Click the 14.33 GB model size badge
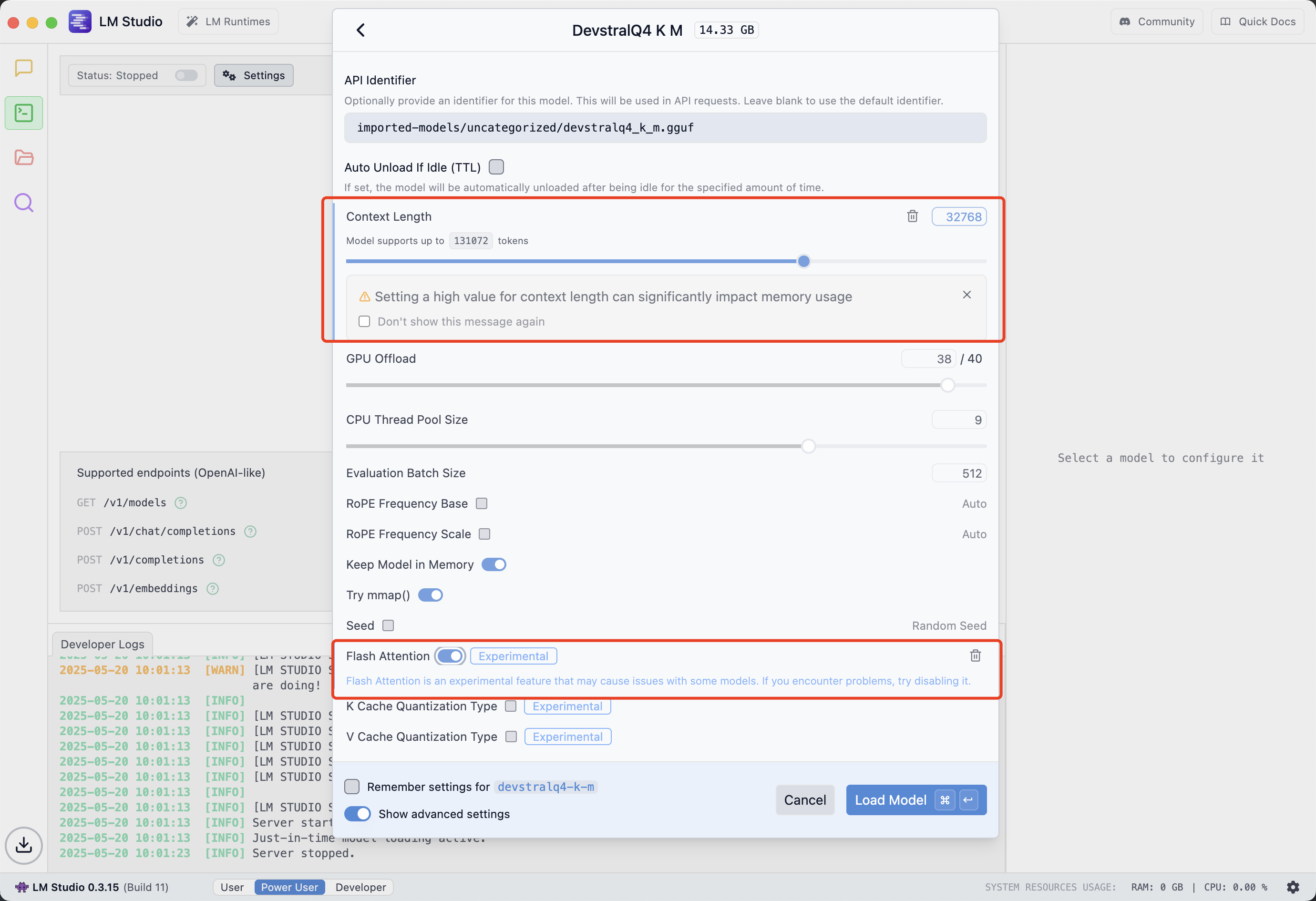This screenshot has width=1316, height=901. point(727,30)
